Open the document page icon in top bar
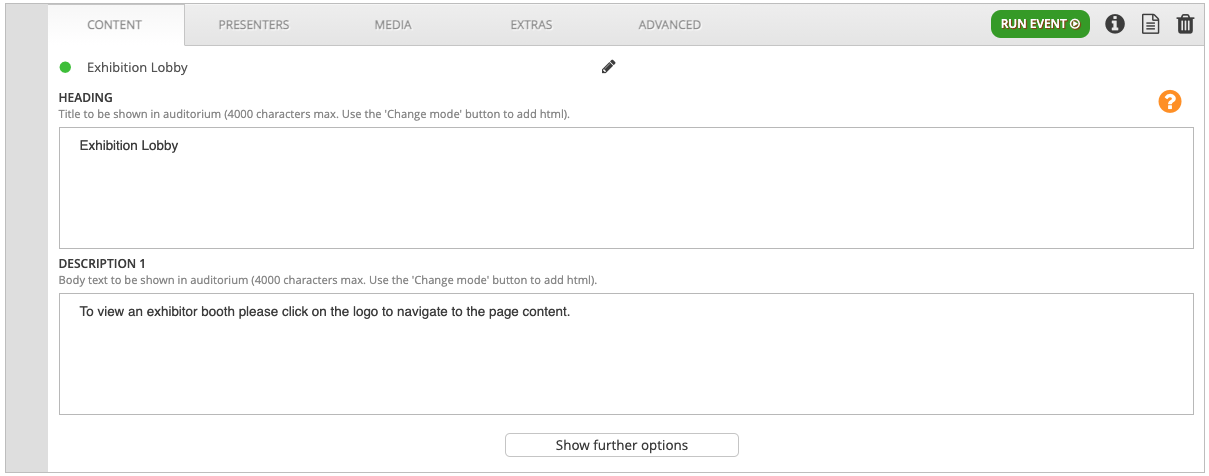The height and width of the screenshot is (476, 1209). 1151,24
